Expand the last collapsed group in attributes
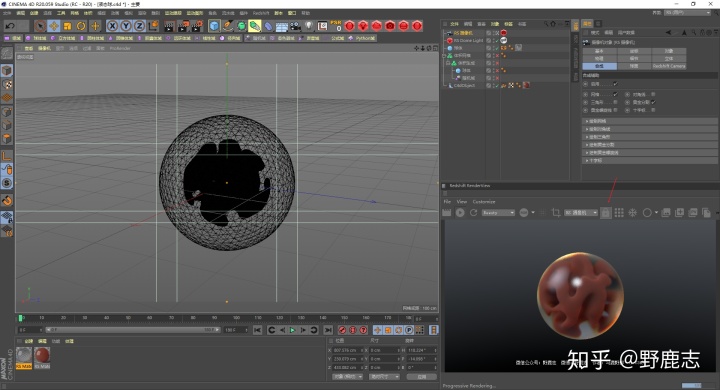 pos(649,160)
